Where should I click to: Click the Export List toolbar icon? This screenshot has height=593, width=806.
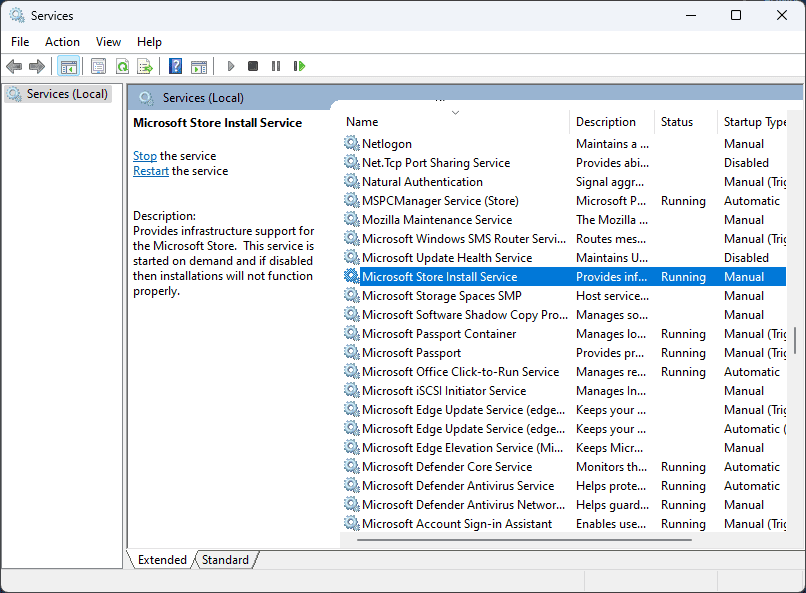point(145,66)
